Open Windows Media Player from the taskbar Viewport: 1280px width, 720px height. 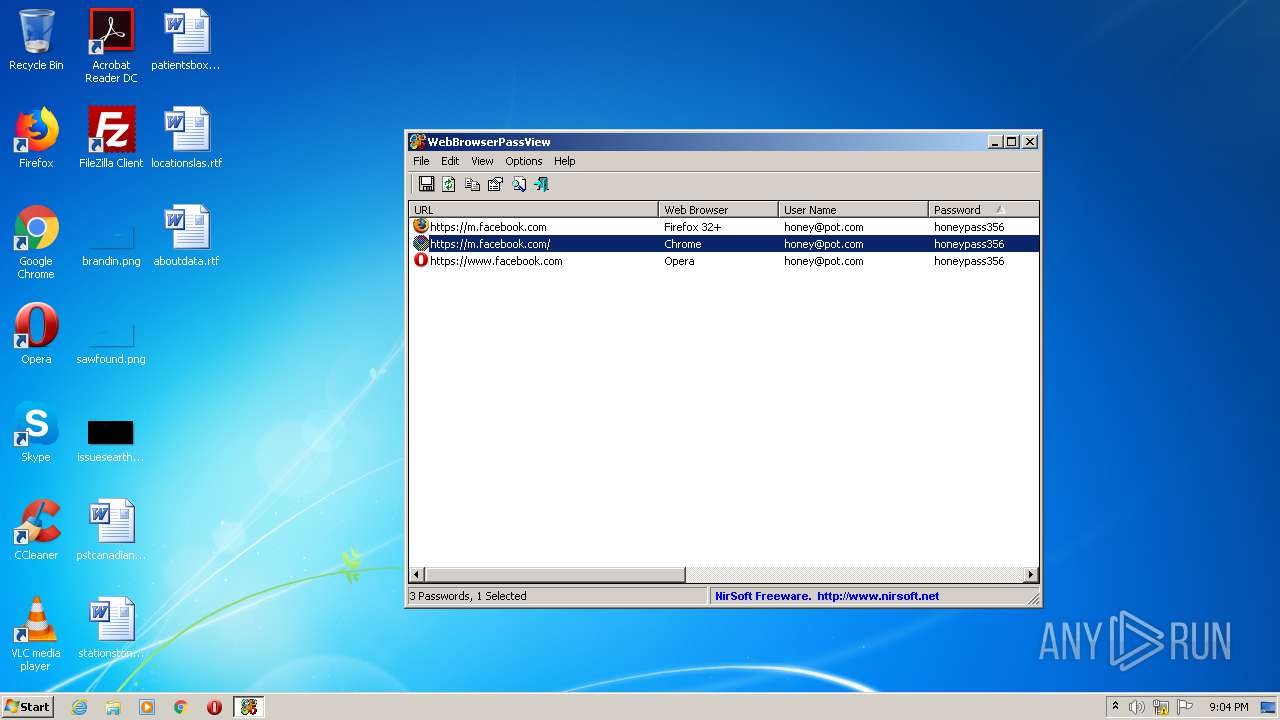coord(147,707)
